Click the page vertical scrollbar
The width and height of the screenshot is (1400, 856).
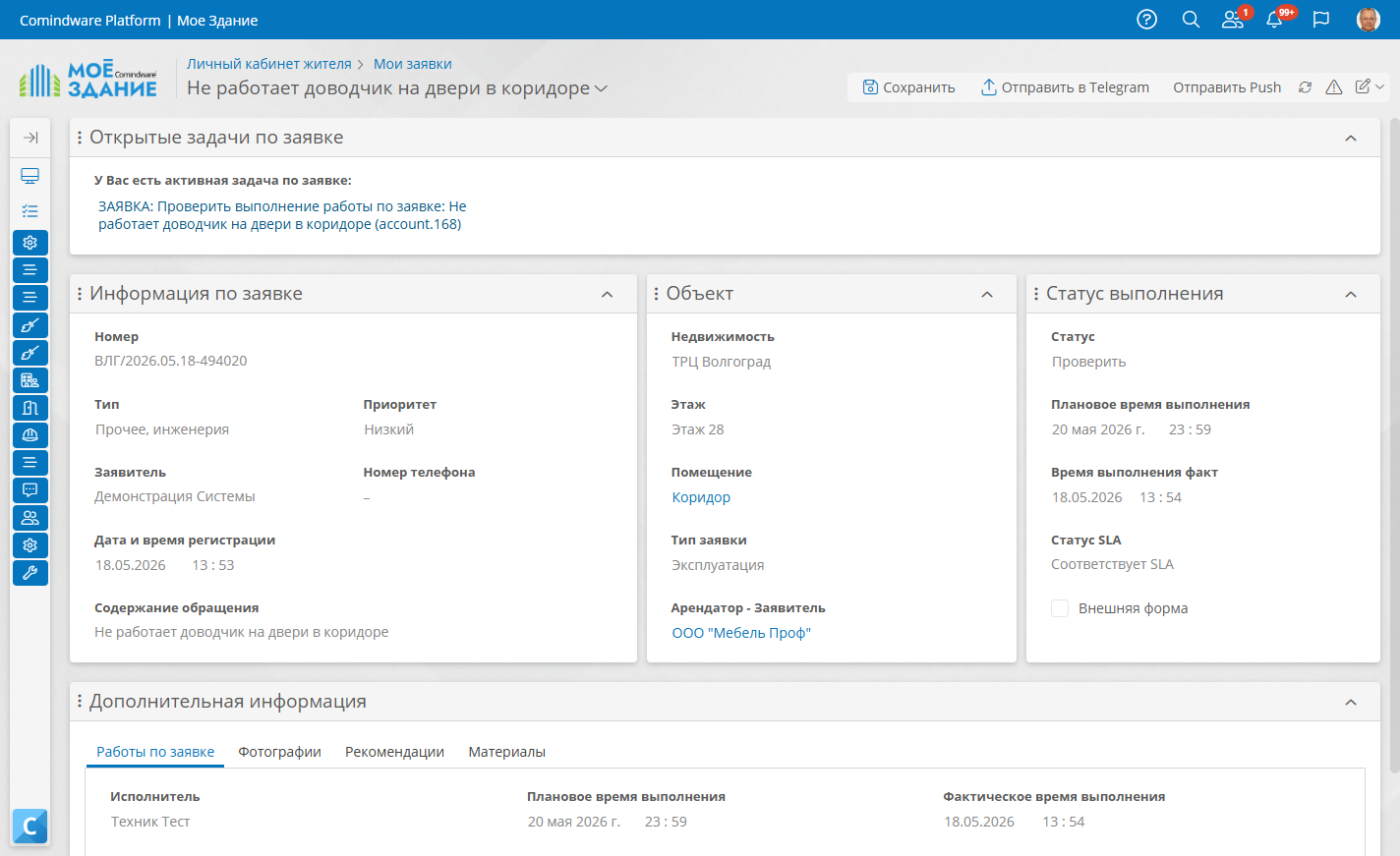(x=1394, y=442)
